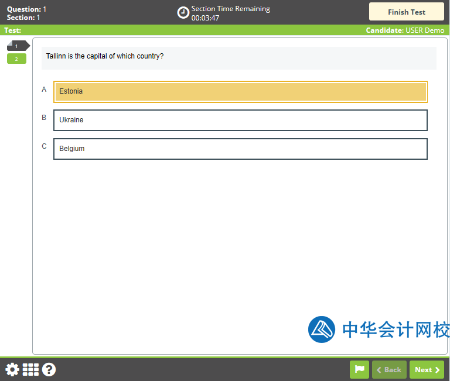Click the section time remaining display
Screen dimensions: 450x381
tap(230, 13)
